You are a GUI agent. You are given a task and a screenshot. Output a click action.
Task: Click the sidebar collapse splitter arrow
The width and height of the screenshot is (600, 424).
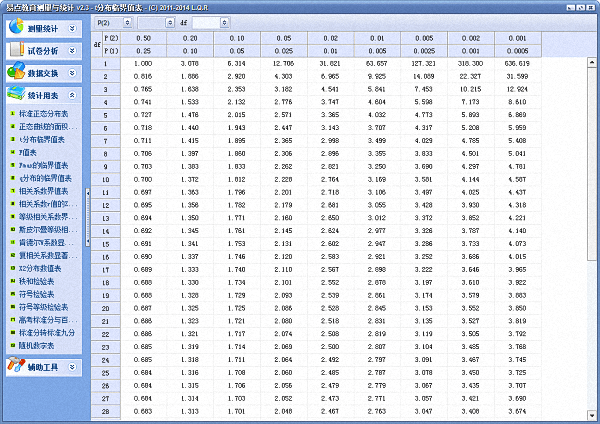click(x=88, y=192)
